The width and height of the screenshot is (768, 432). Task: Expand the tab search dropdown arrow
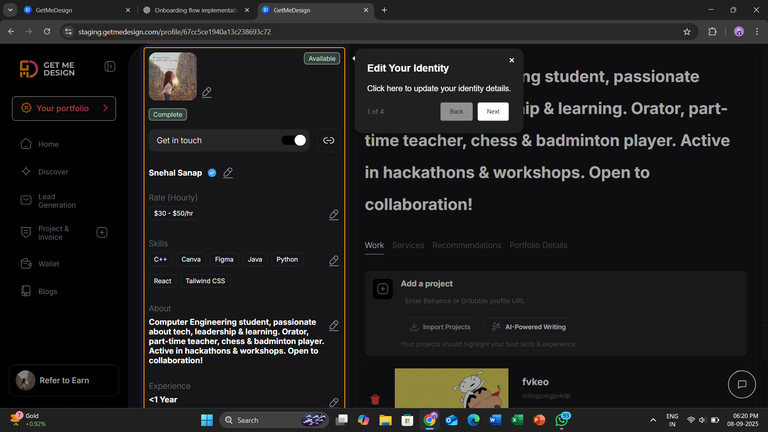[x=10, y=10]
